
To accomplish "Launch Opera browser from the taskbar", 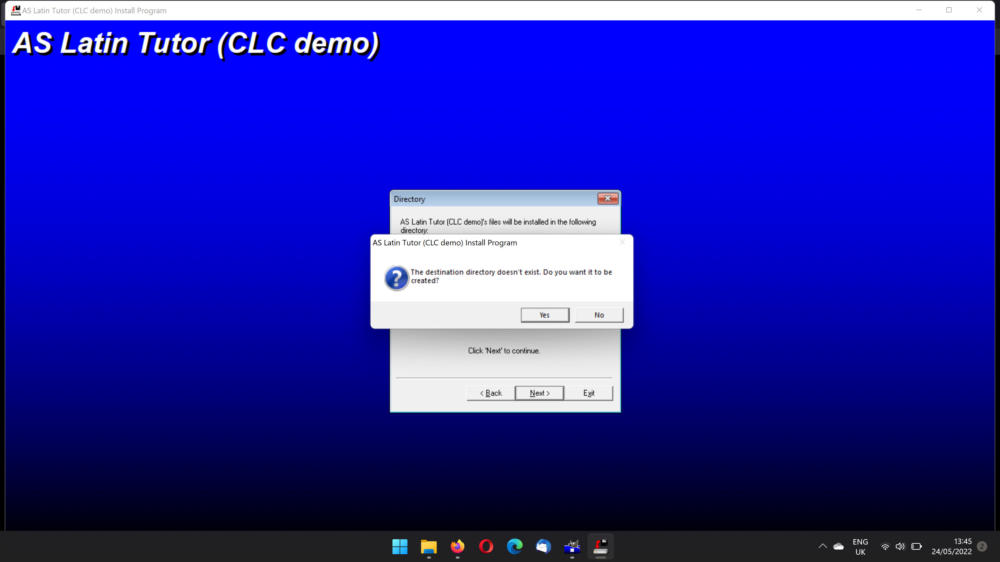I will (x=486, y=546).
